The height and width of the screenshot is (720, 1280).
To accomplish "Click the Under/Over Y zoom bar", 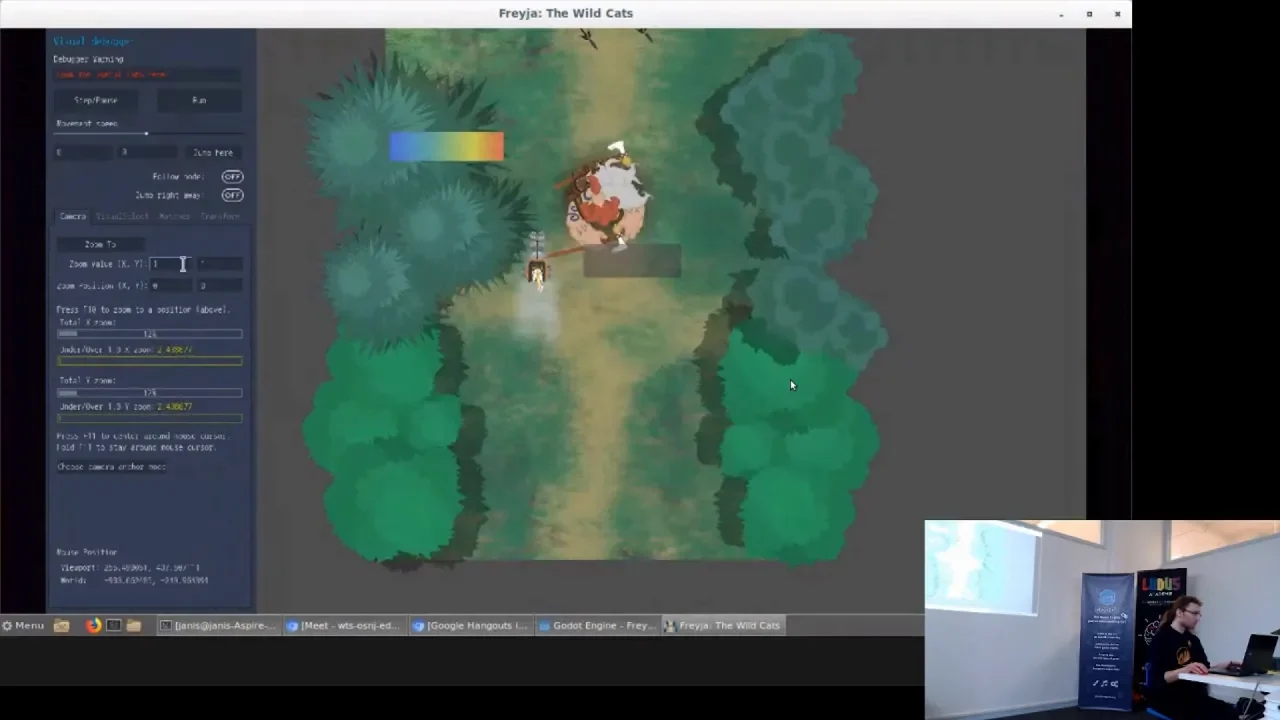I will pos(149,418).
